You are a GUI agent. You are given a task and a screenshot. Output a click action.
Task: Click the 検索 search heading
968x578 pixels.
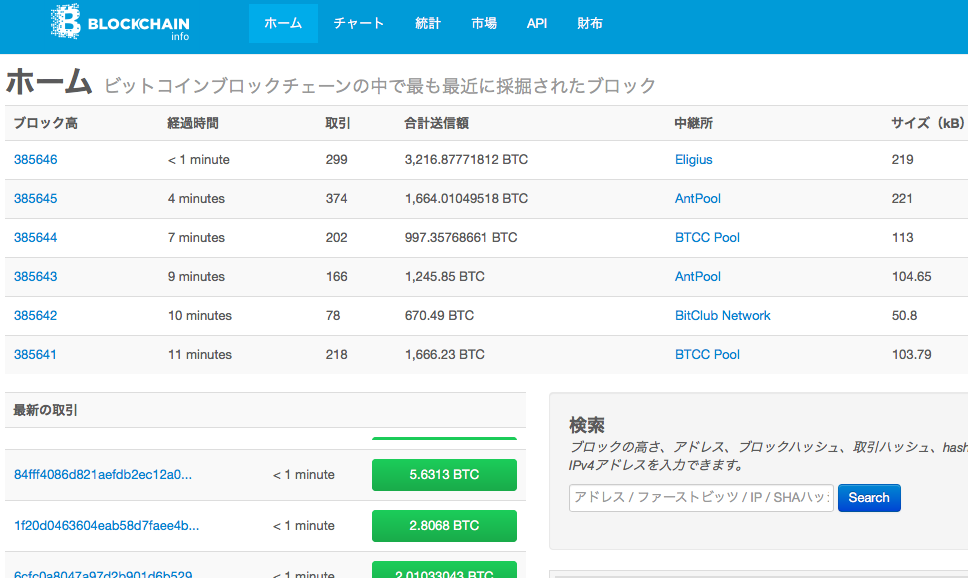587,425
